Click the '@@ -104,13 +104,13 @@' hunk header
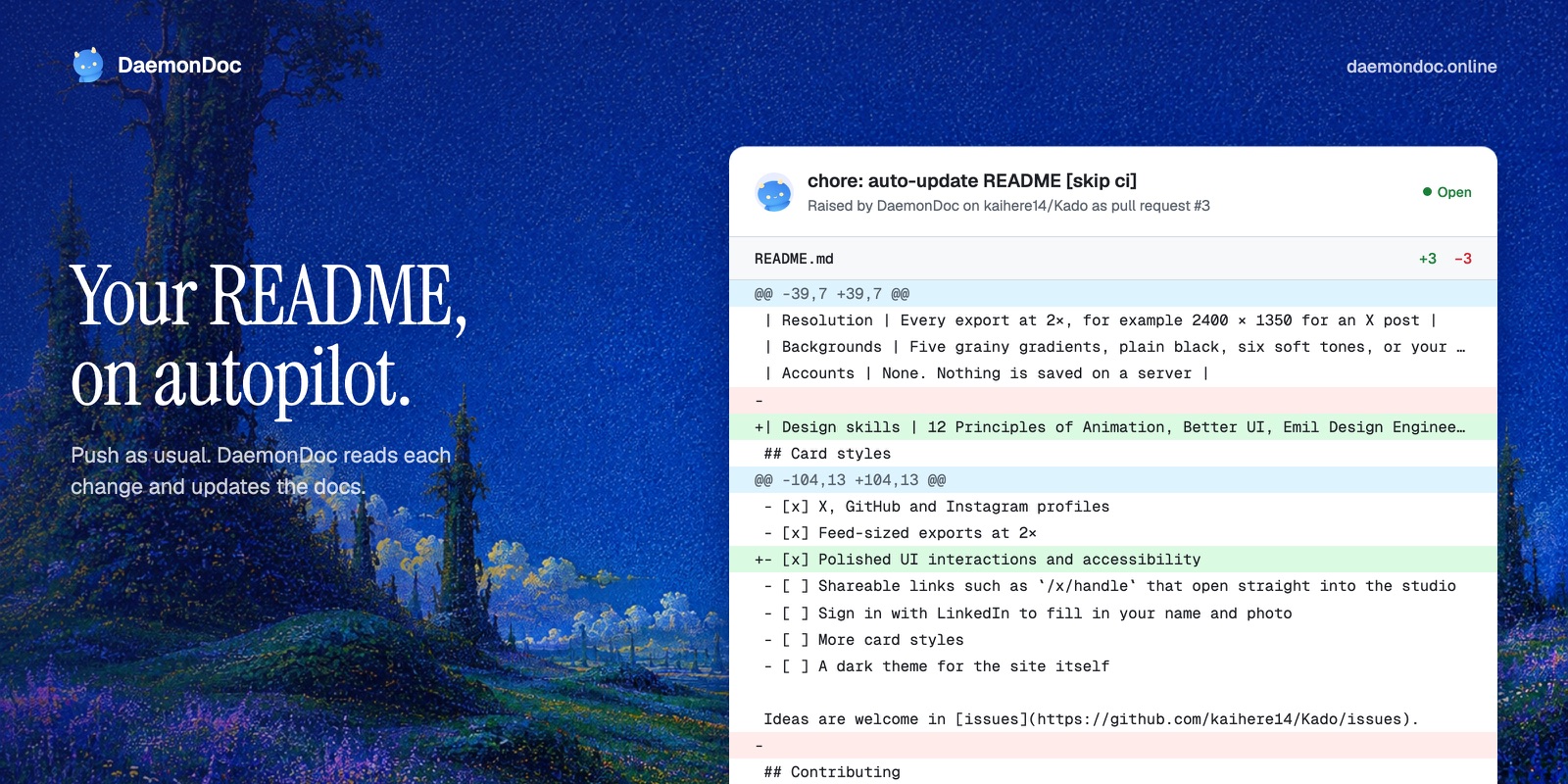Image resolution: width=1568 pixels, height=784 pixels. click(1113, 480)
